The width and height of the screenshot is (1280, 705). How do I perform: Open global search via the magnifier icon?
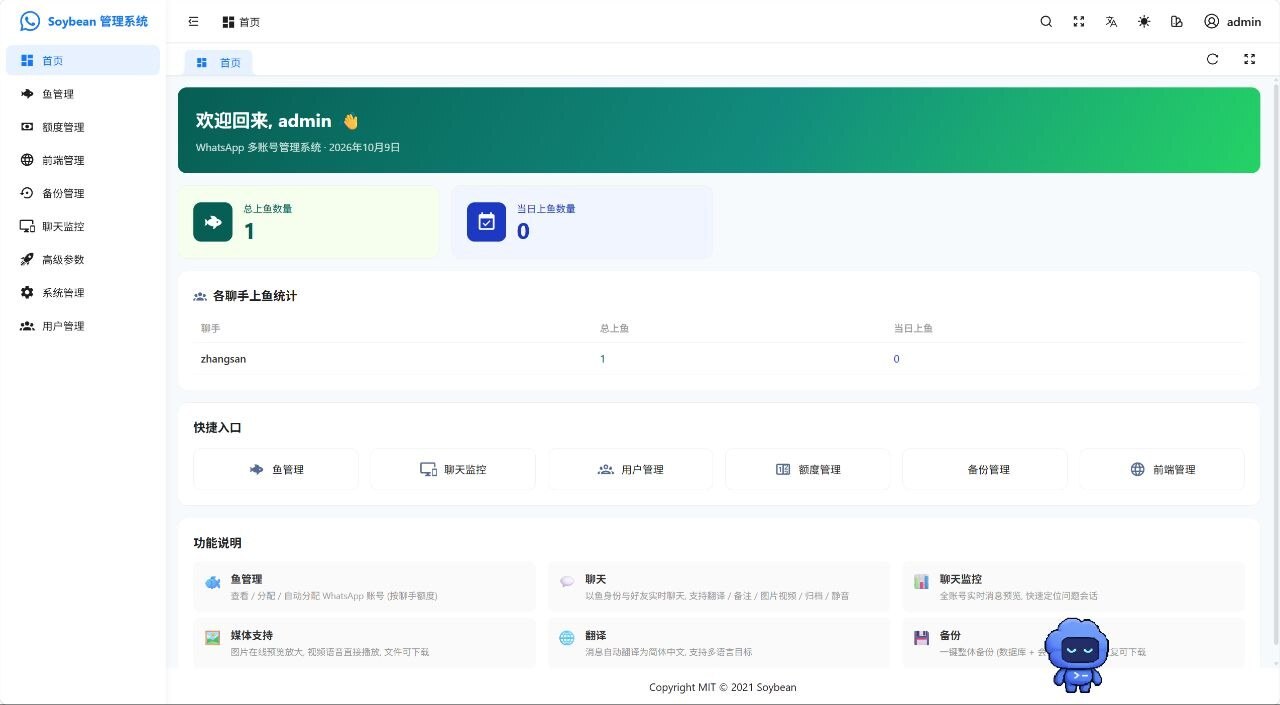click(x=1046, y=21)
